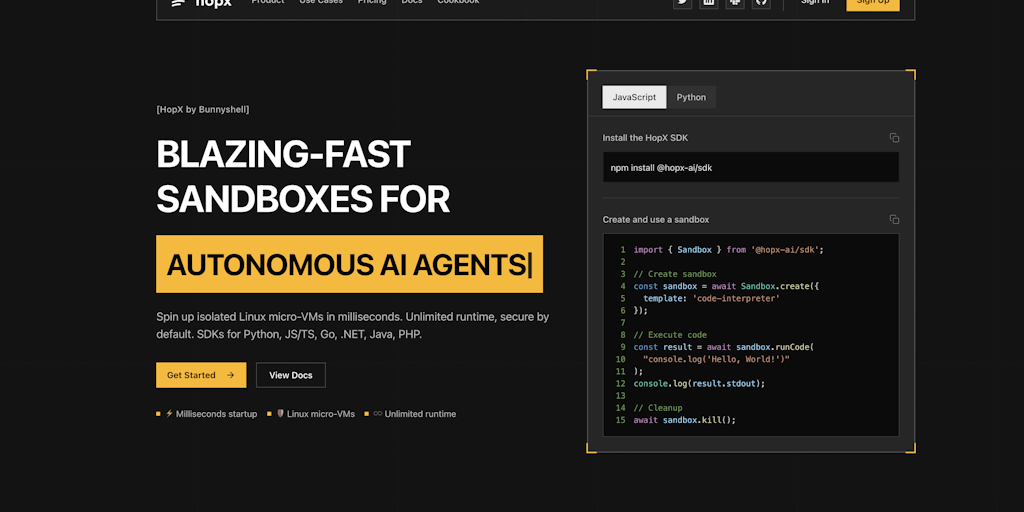Click the lightning bolt Milliseconds startup icon
Image resolution: width=1024 pixels, height=512 pixels.
169,414
